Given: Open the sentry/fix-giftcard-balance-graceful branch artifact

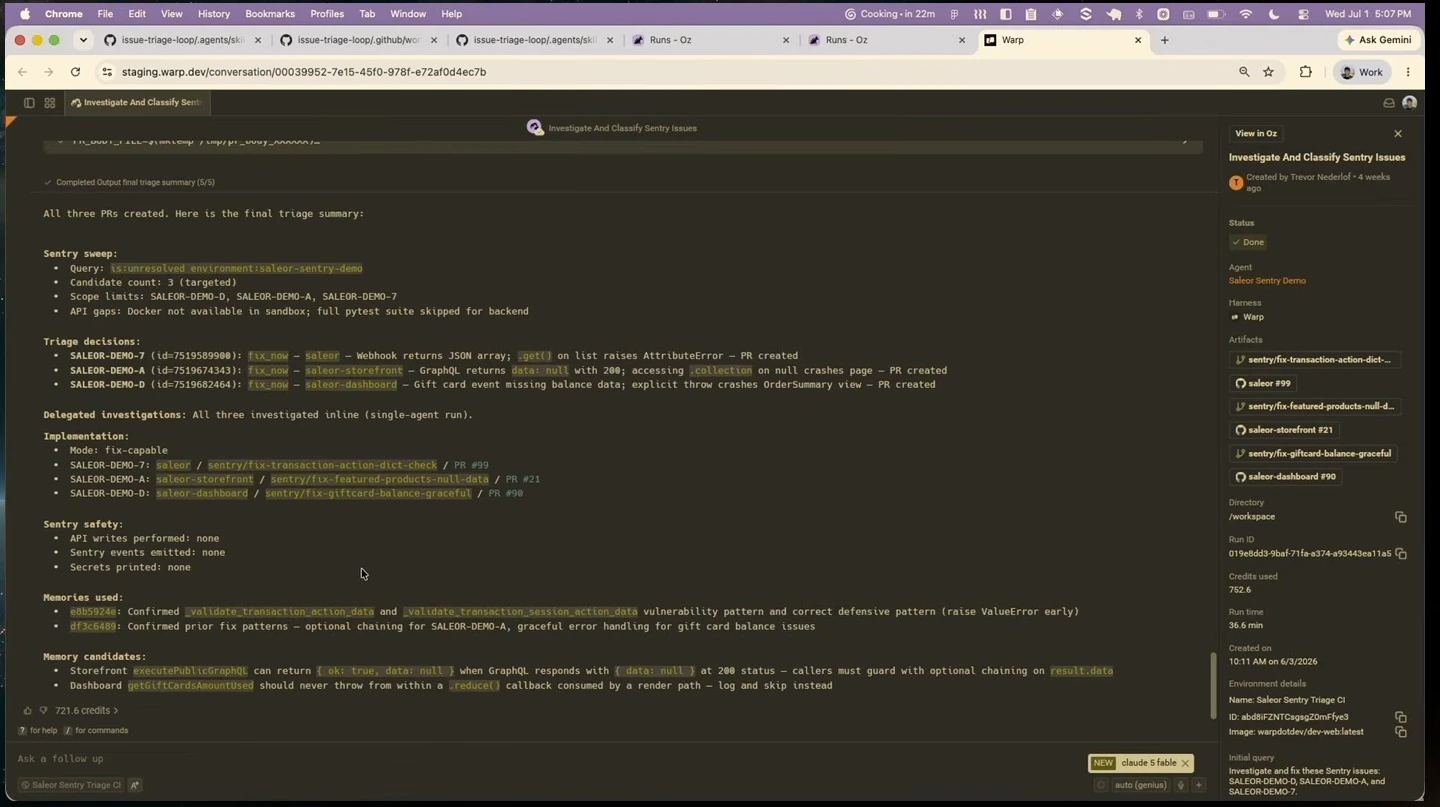Looking at the screenshot, I should coord(1314,454).
